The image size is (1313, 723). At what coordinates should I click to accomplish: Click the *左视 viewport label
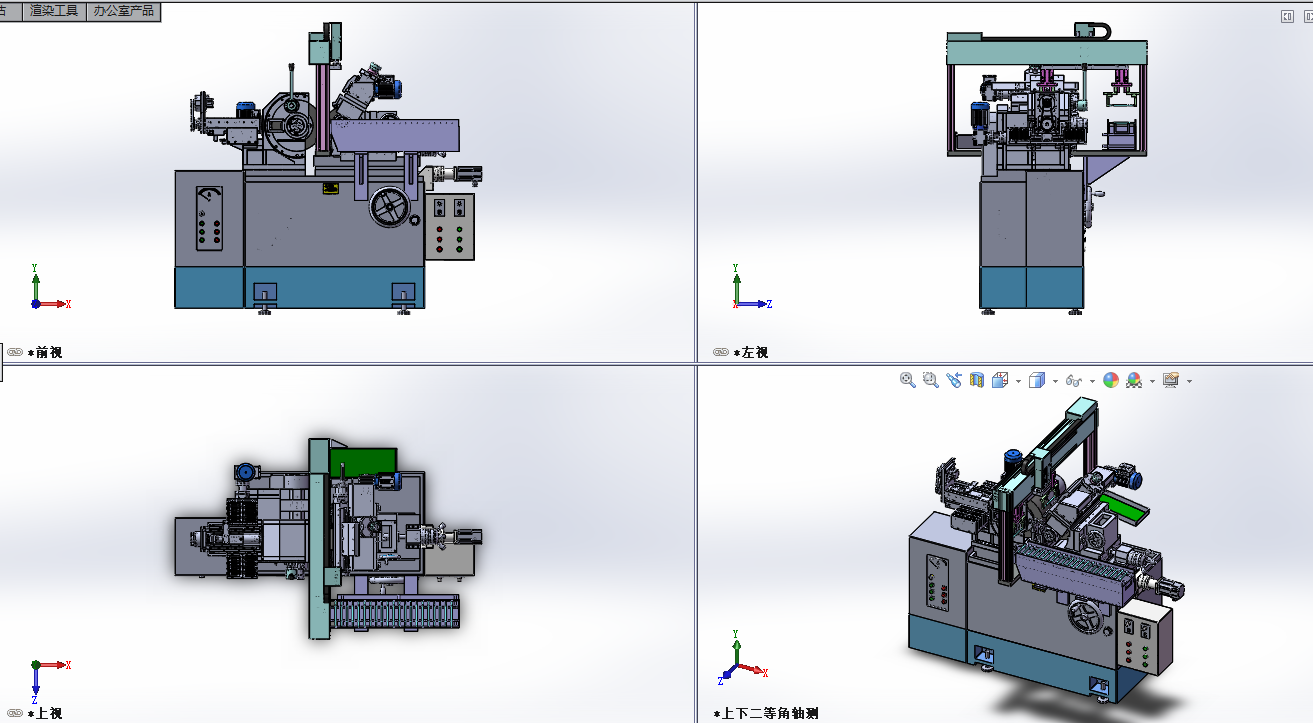pyautogui.click(x=751, y=352)
